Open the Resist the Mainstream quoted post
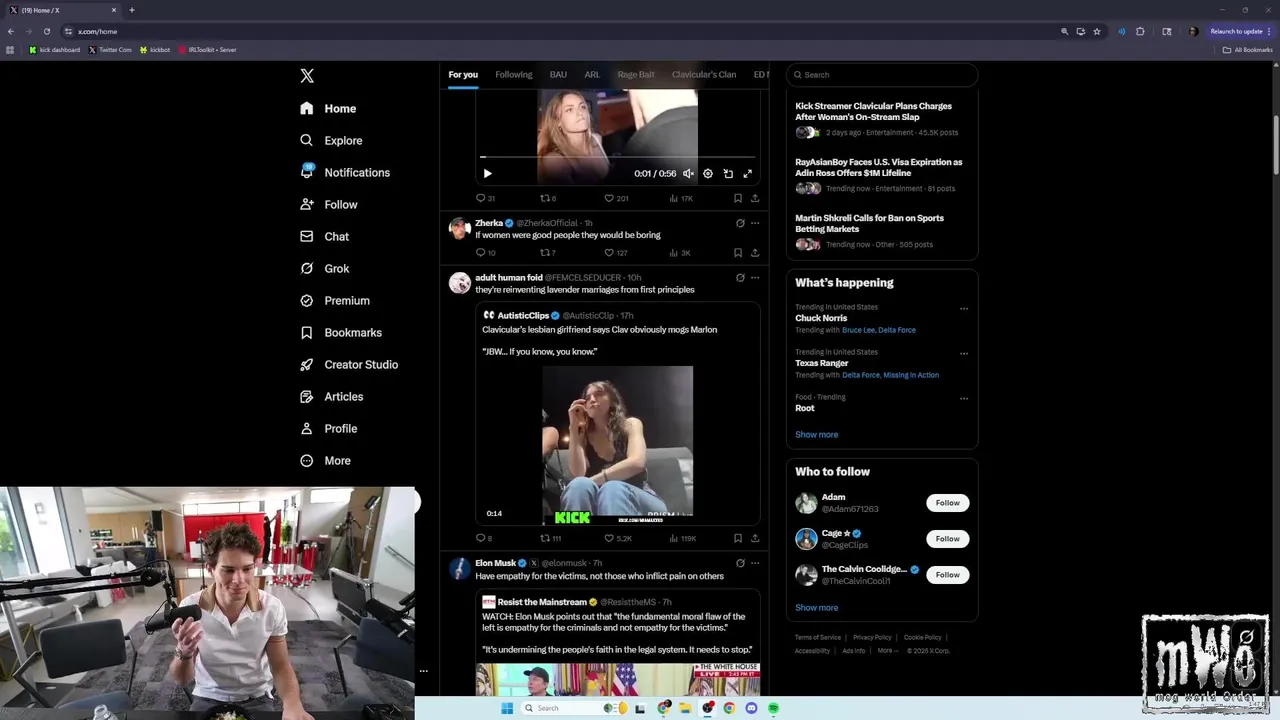Screen dimensions: 1280x720 pos(617,643)
